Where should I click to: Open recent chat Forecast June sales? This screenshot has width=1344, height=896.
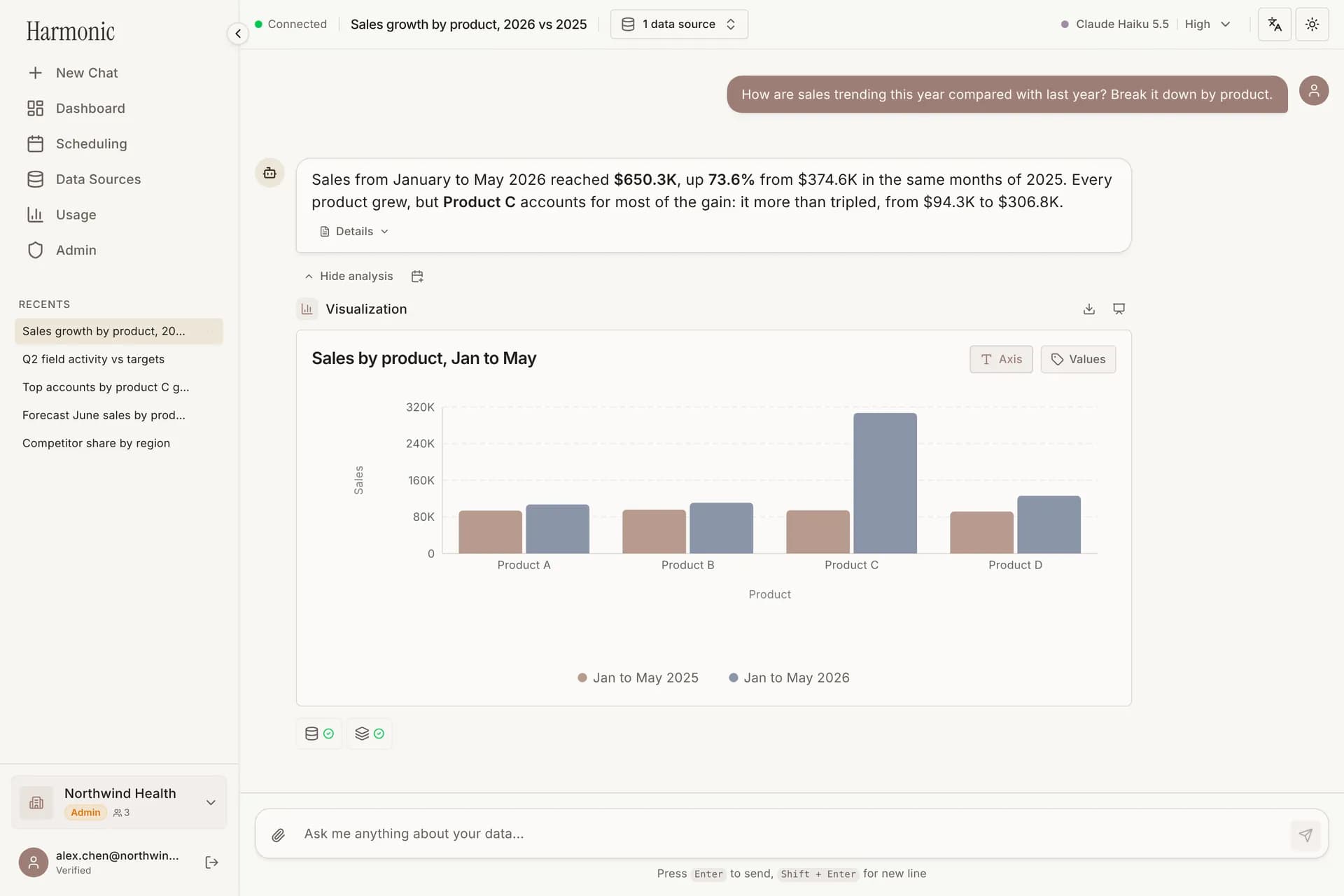(x=119, y=415)
